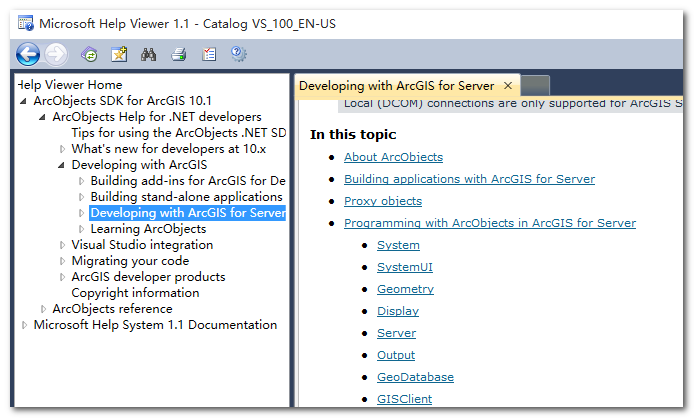Image resolution: width=694 pixels, height=418 pixels.
Task: Select Building add-ins for ArcGIS tree item
Action: (188, 181)
